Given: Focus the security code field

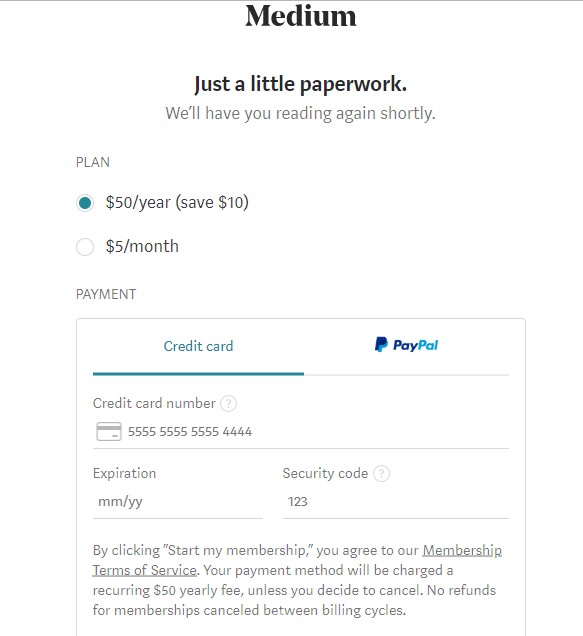Looking at the screenshot, I should pyautogui.click(x=396, y=502).
